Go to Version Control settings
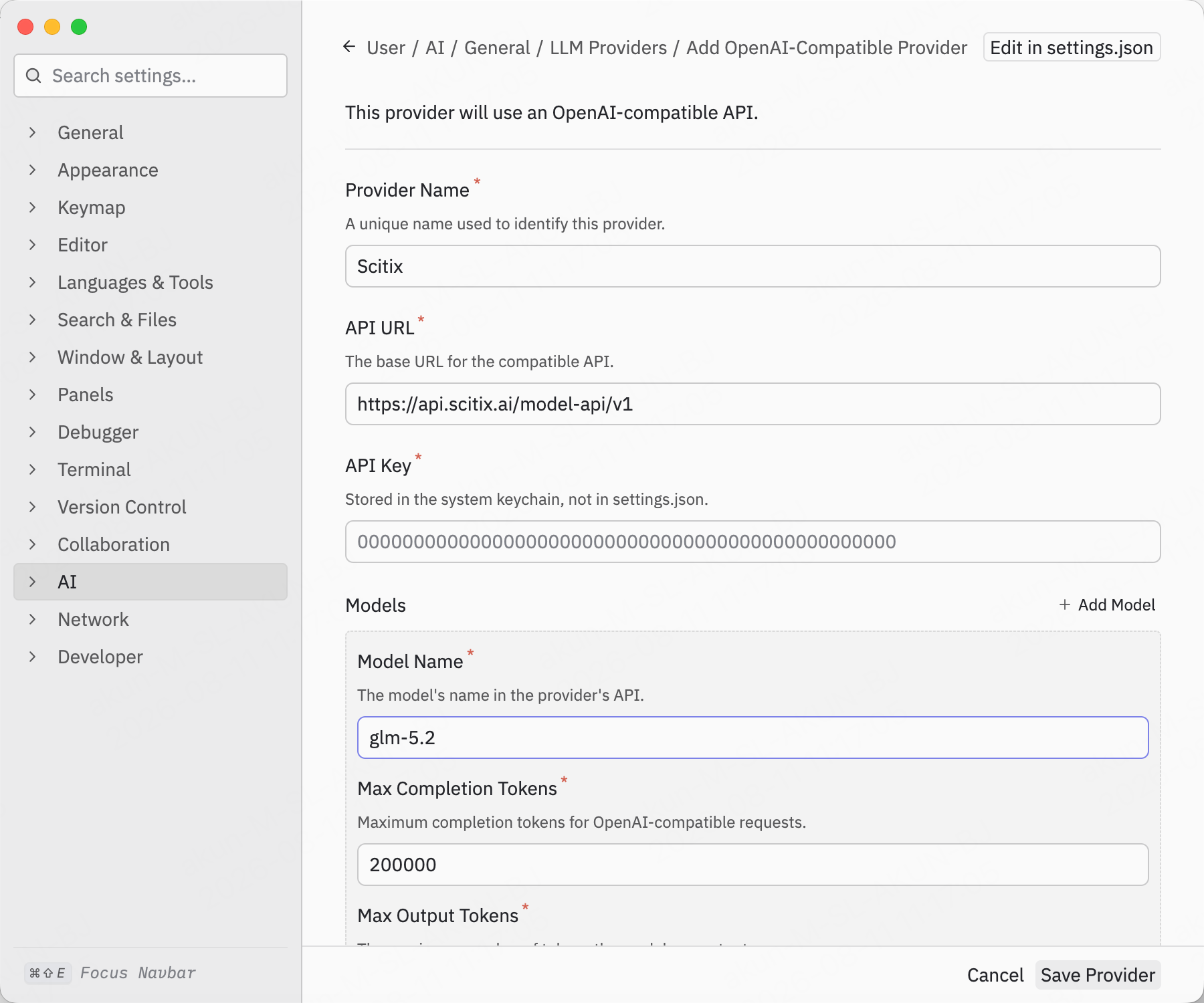 coord(150,507)
